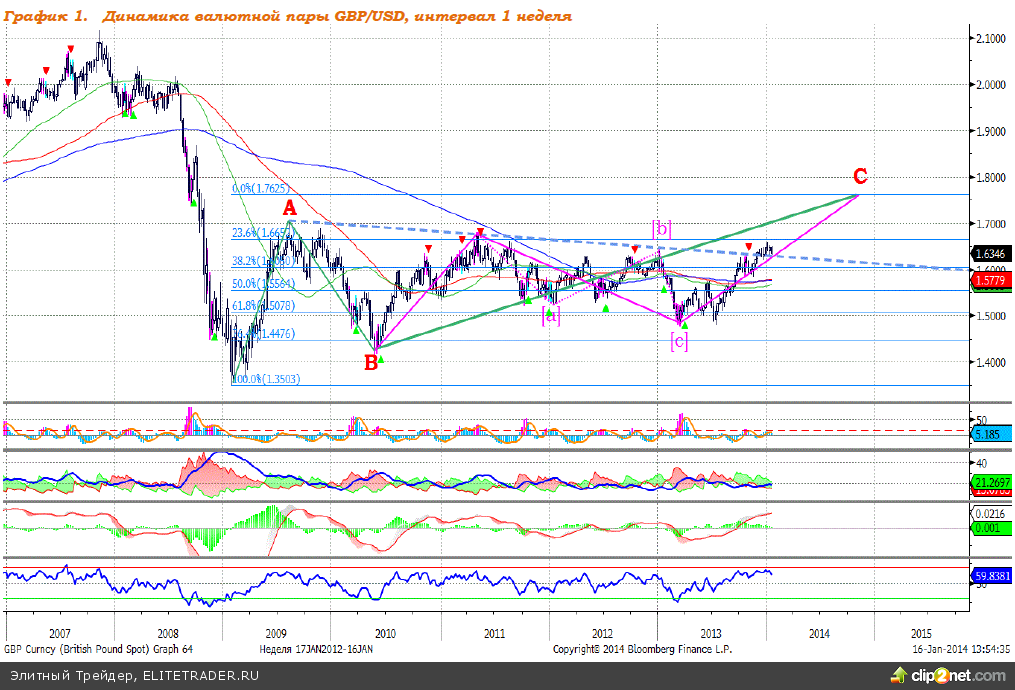The image size is (1015, 690).
Task: Click the cyan 5.185 indicator value tag
Action: (989, 434)
